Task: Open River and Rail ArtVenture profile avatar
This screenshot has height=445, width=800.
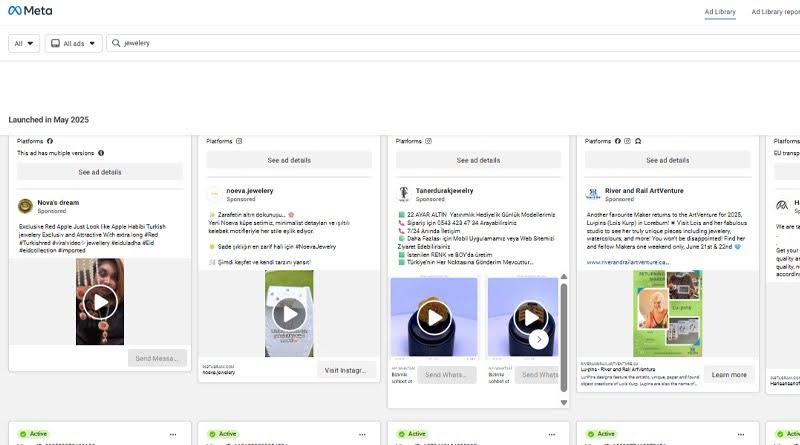Action: pos(593,194)
